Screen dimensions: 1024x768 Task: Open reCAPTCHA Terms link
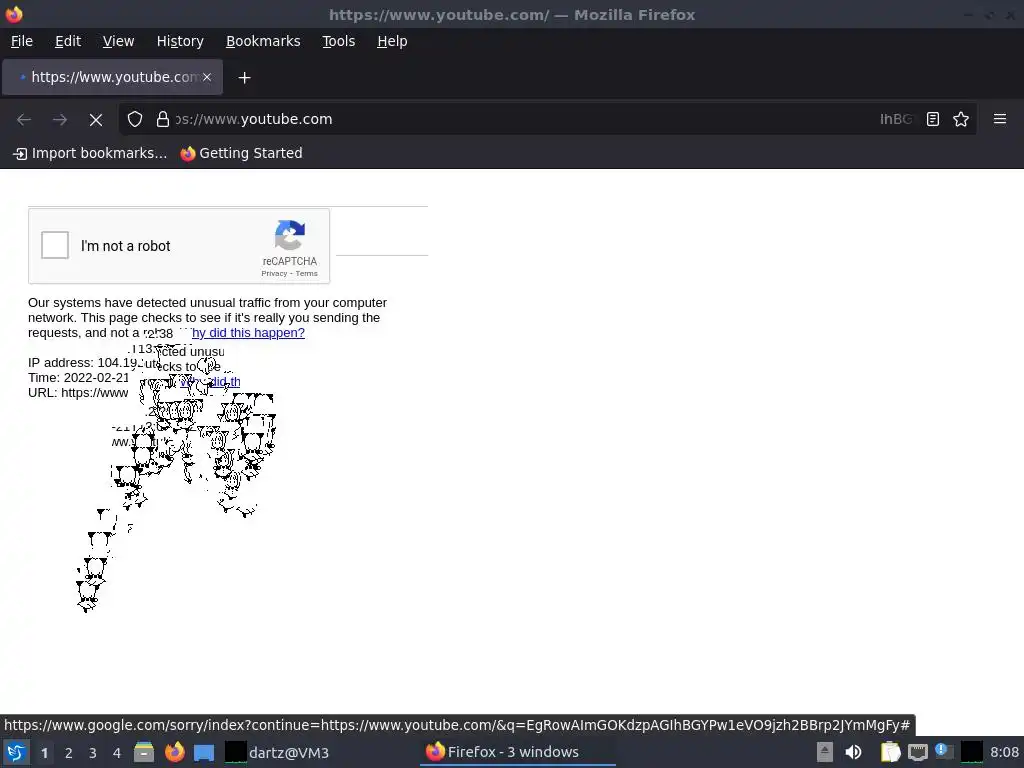click(x=306, y=274)
